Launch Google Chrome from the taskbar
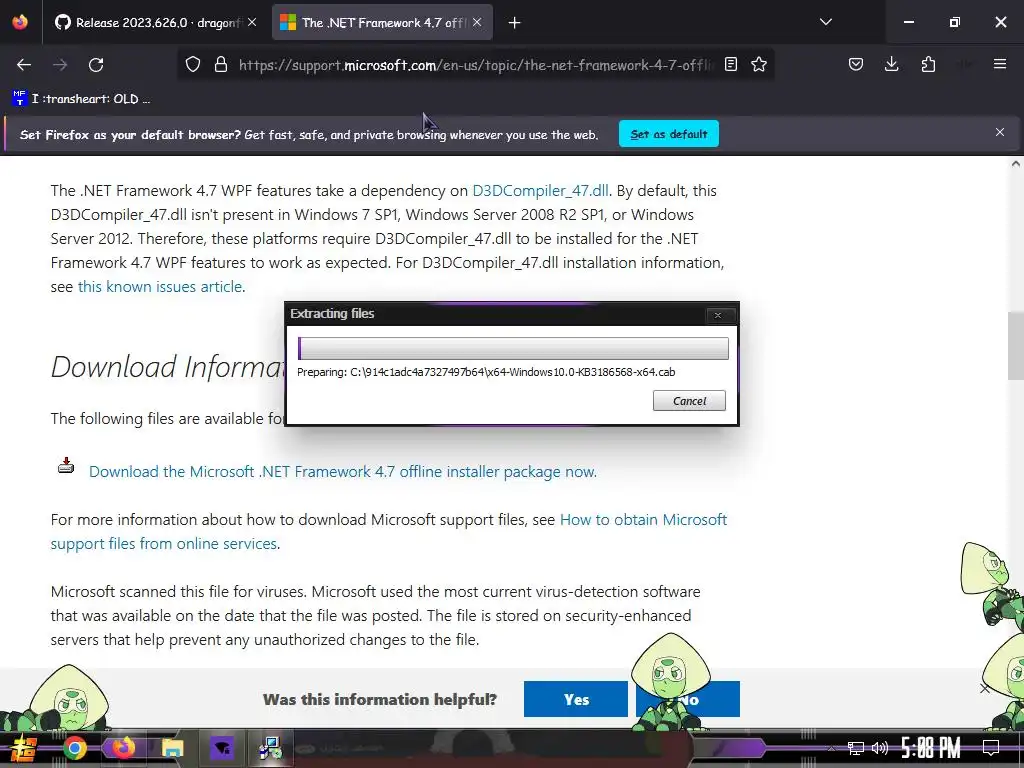Image resolution: width=1024 pixels, height=768 pixels. [74, 748]
